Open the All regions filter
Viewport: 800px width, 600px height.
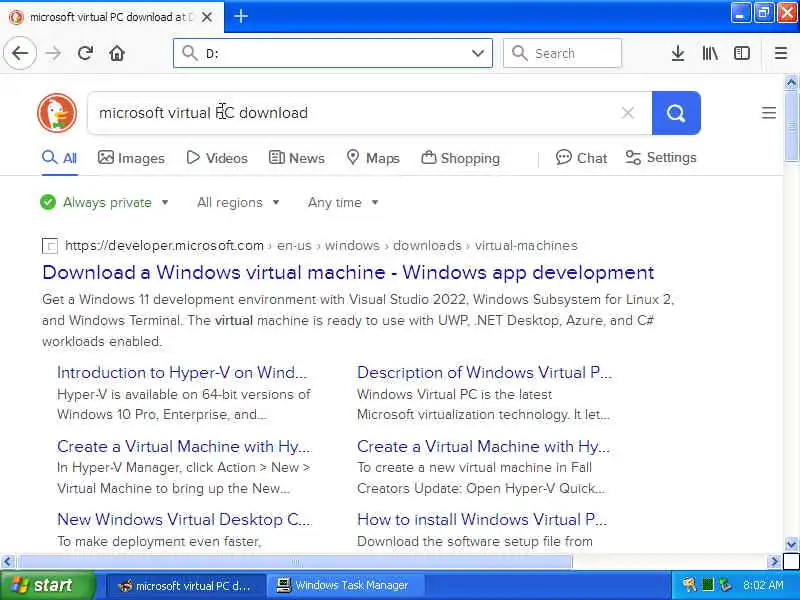pyautogui.click(x=238, y=203)
